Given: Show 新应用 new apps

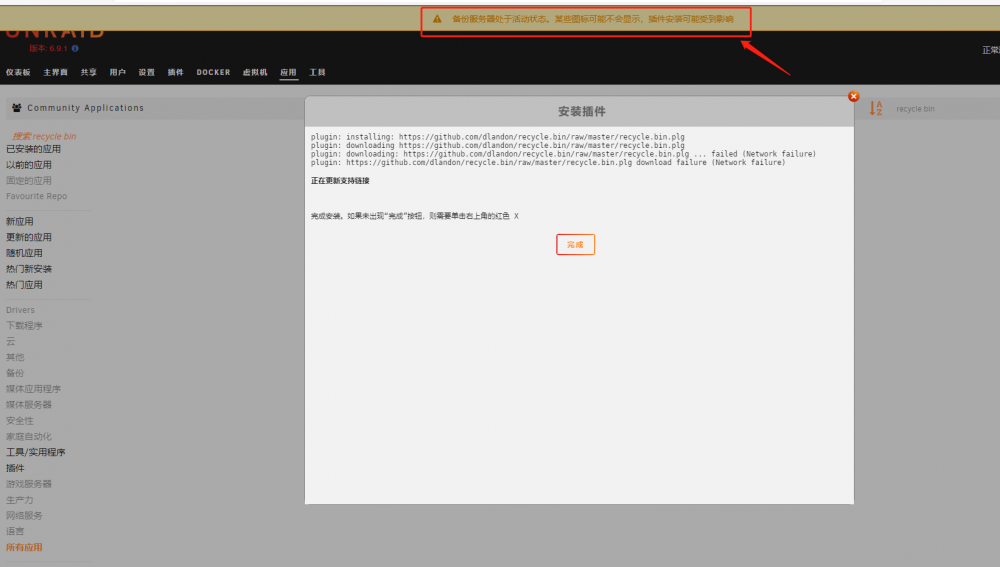Looking at the screenshot, I should (x=20, y=221).
